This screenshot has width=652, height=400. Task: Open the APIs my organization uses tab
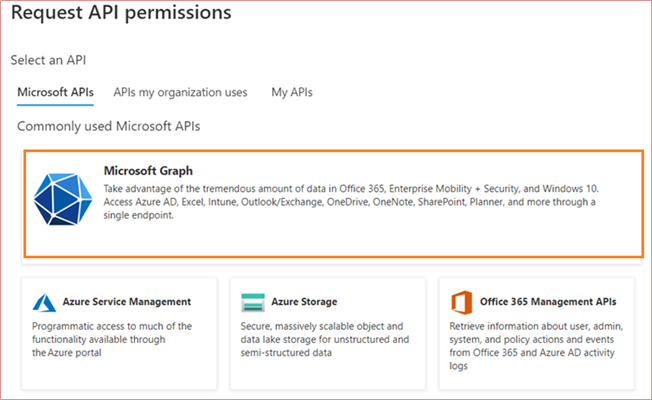point(180,92)
